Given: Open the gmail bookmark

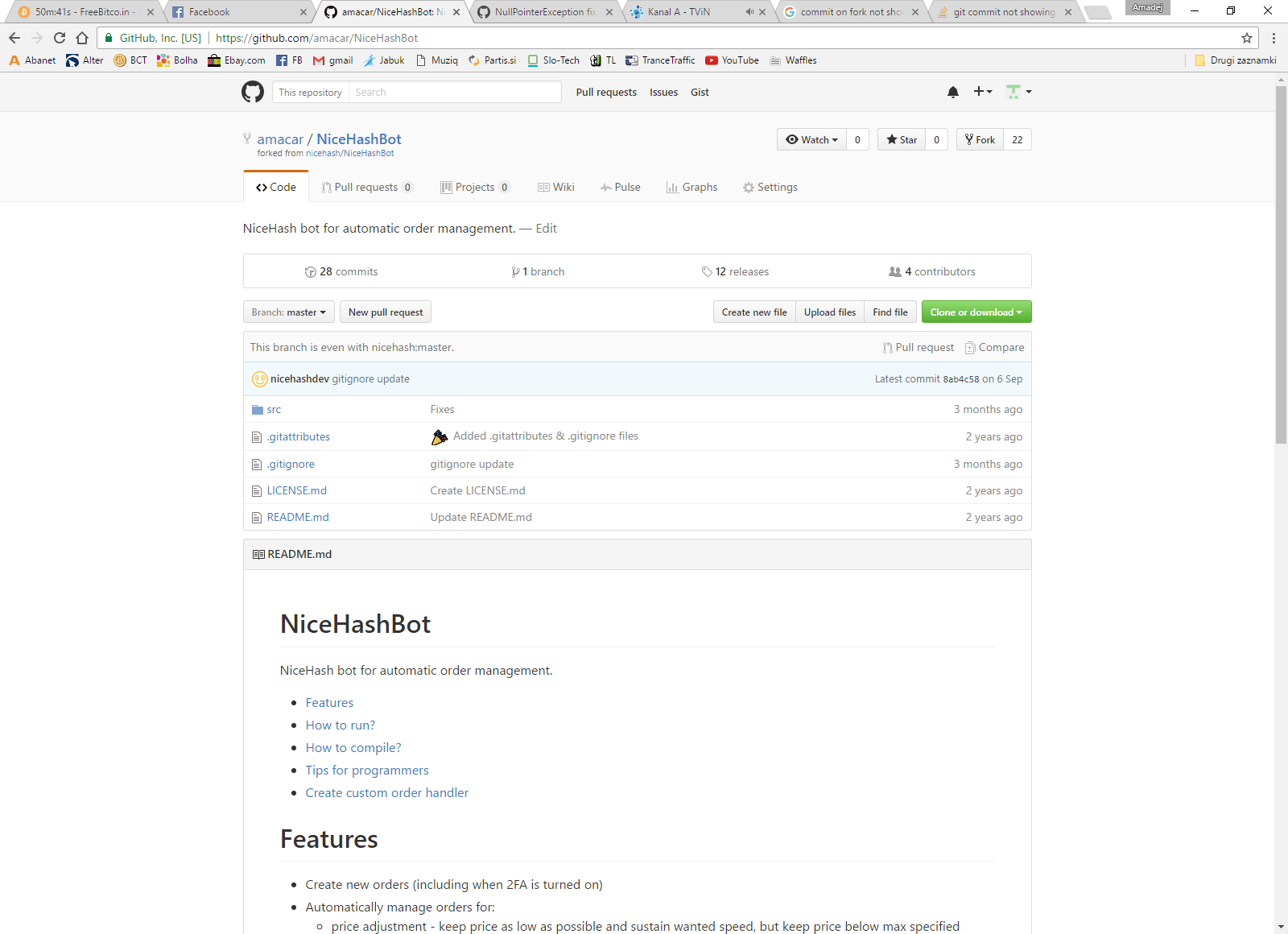Looking at the screenshot, I should click(332, 60).
